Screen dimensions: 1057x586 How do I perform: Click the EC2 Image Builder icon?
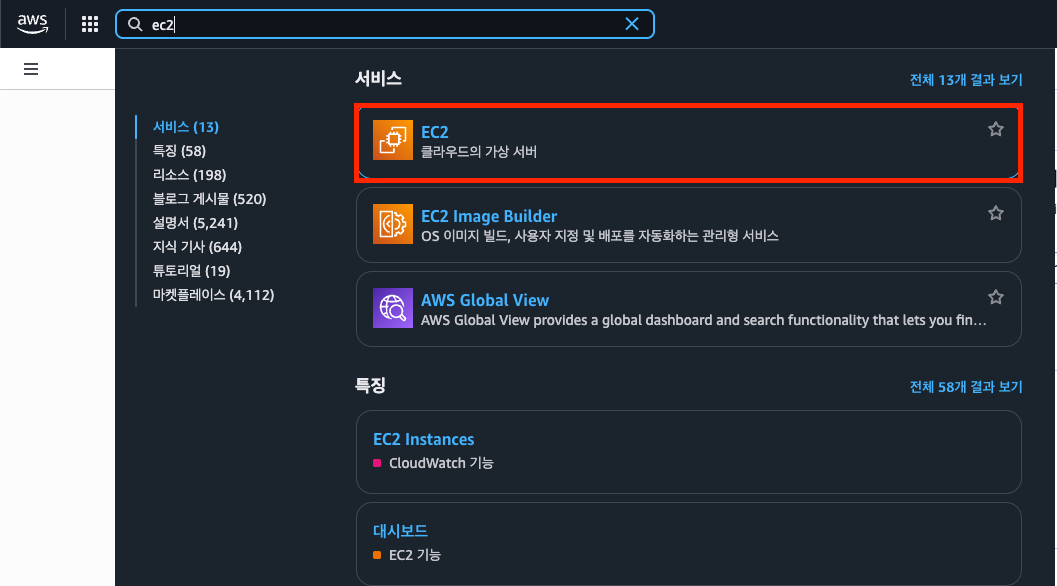tap(392, 224)
